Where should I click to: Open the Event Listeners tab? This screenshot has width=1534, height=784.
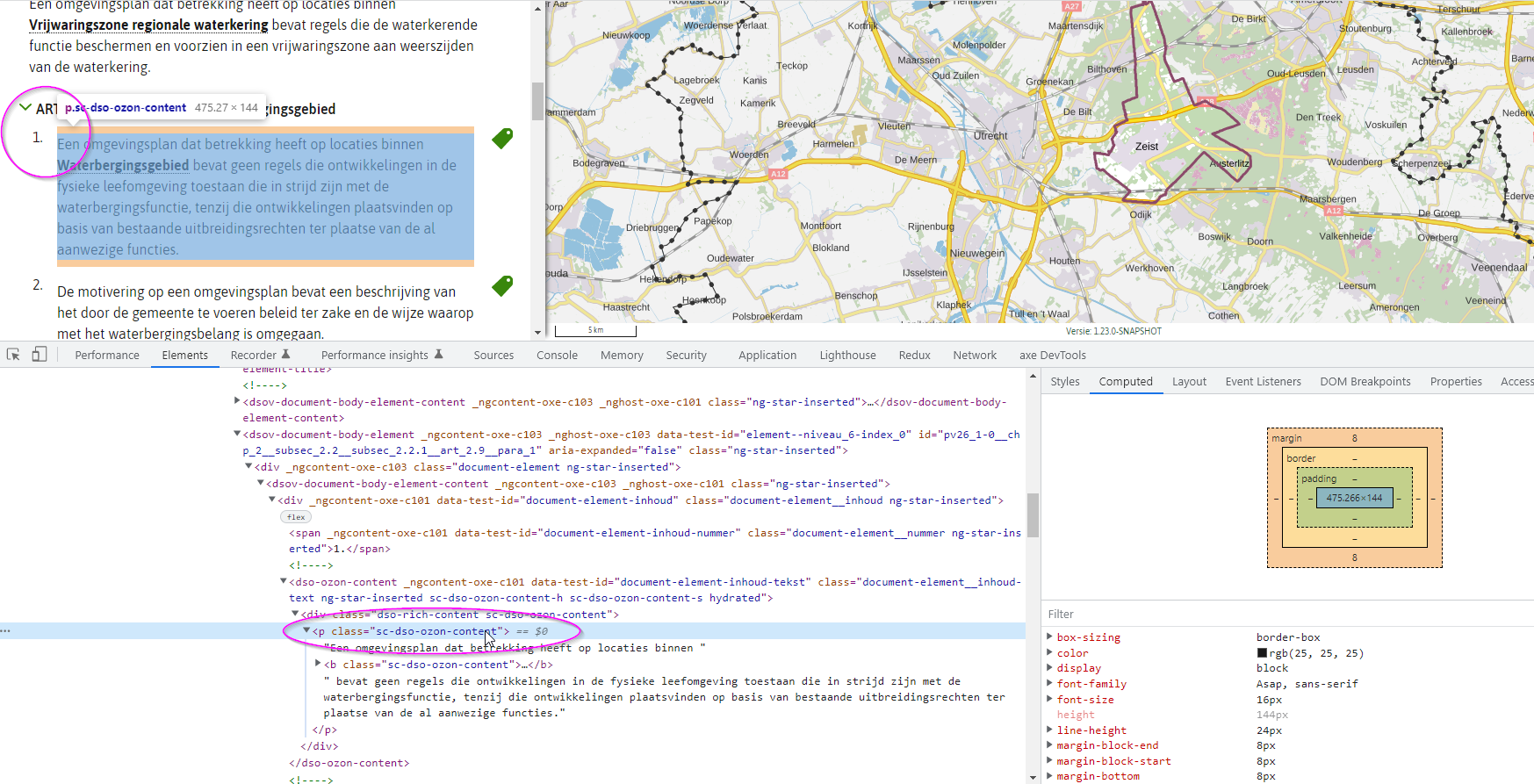tap(1263, 381)
